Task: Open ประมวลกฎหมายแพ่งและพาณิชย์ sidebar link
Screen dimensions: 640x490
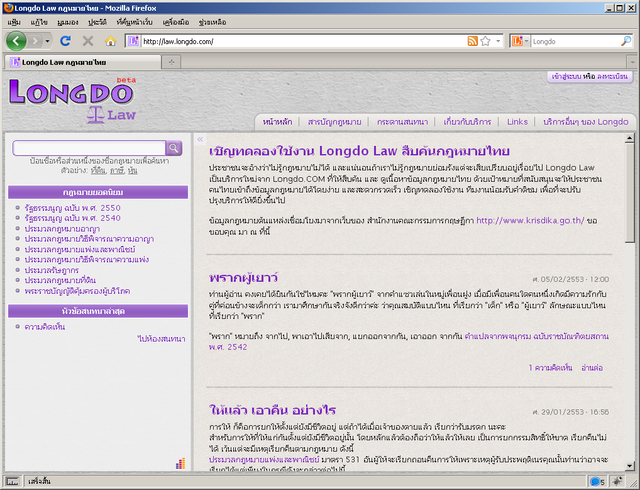Action: pos(80,249)
